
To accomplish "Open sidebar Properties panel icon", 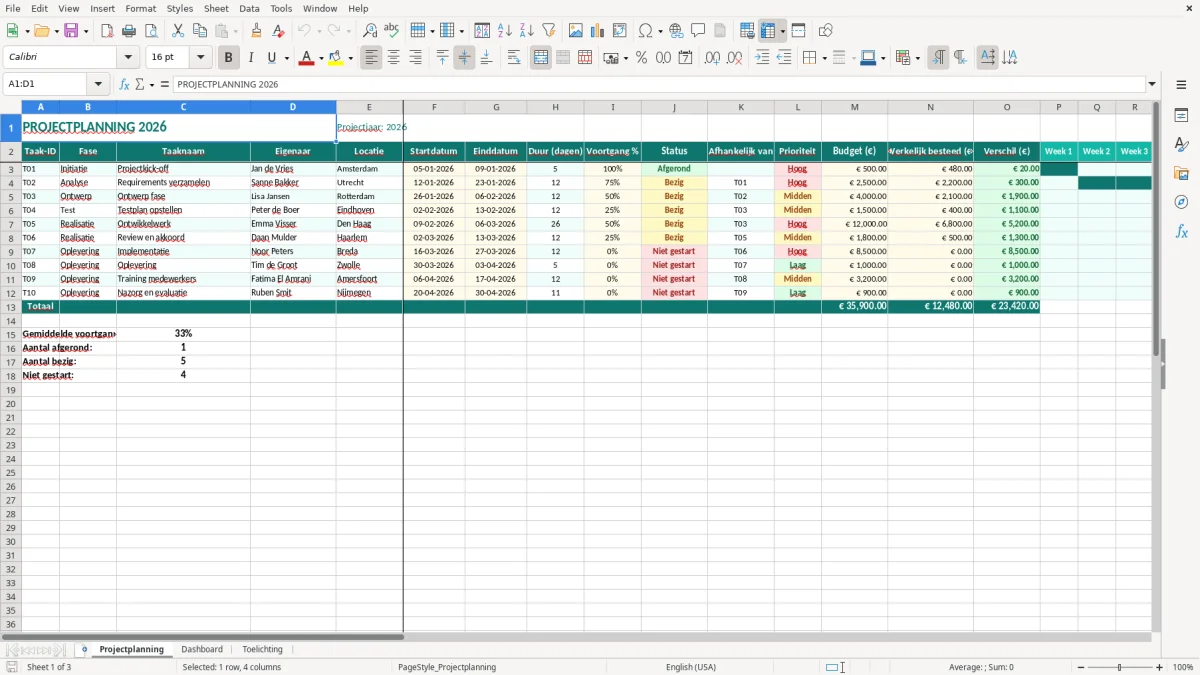I will 1181,116.
